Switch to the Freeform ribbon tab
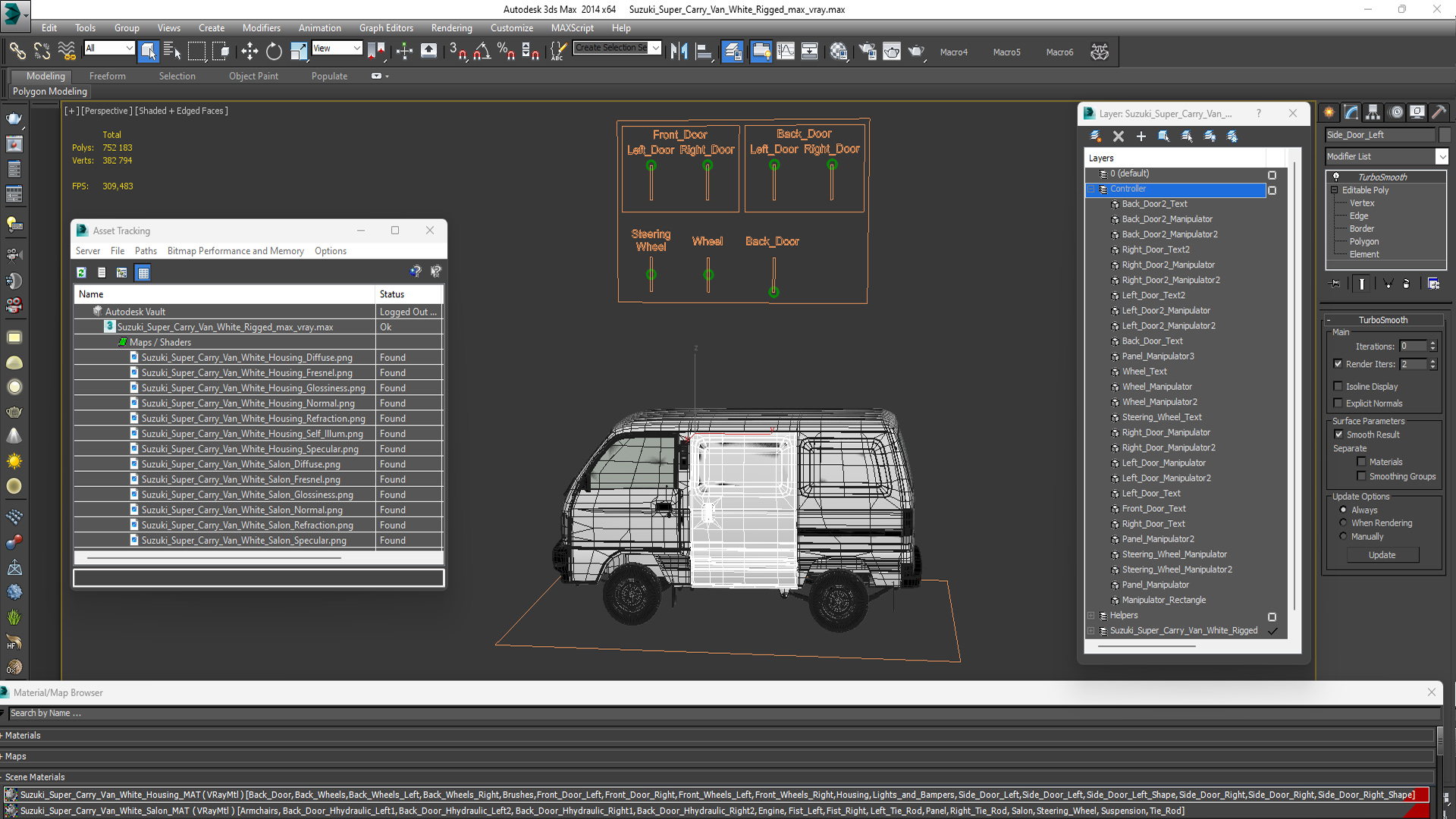Screen dimensions: 1456x819 107,76
